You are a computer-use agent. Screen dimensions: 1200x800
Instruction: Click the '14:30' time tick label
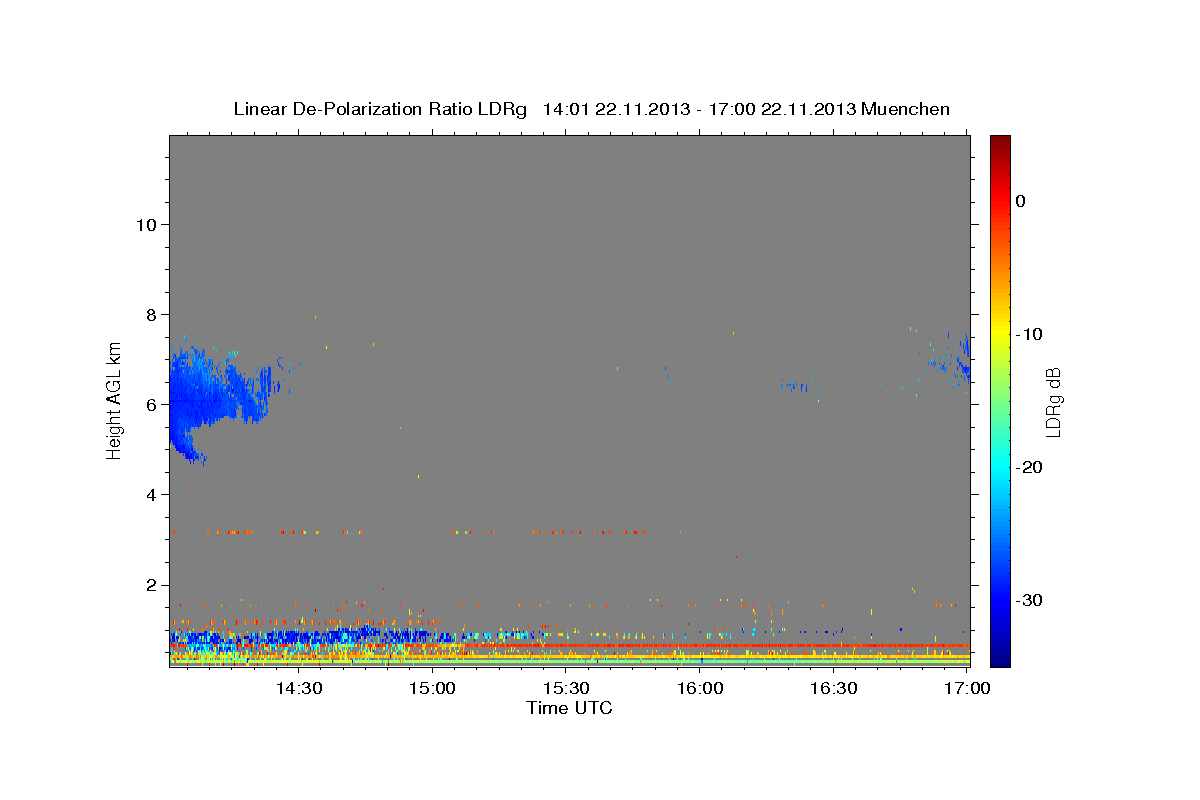(x=298, y=688)
